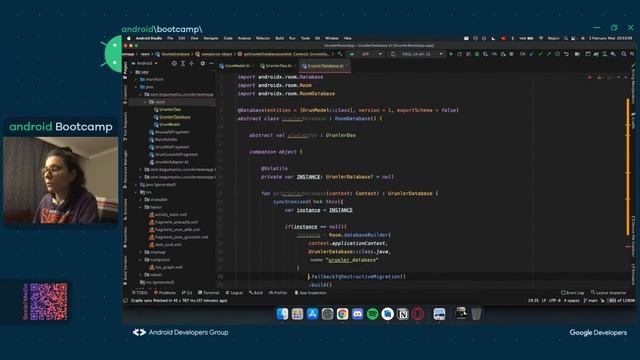Click the Debug app bug icon
The width and height of the screenshot is (640, 360).
477,54
